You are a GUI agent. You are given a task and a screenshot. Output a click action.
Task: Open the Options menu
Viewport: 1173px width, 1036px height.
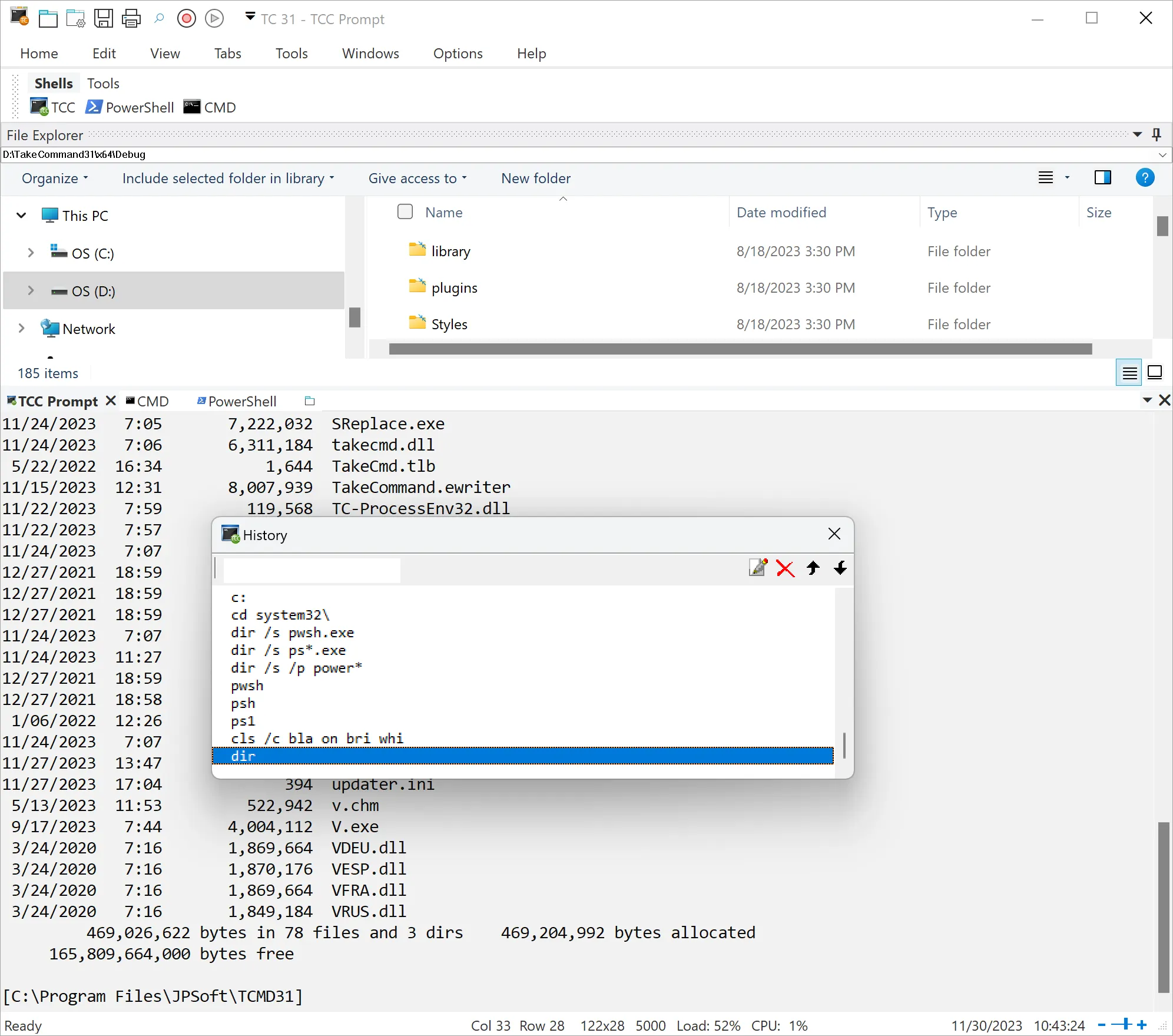point(458,54)
